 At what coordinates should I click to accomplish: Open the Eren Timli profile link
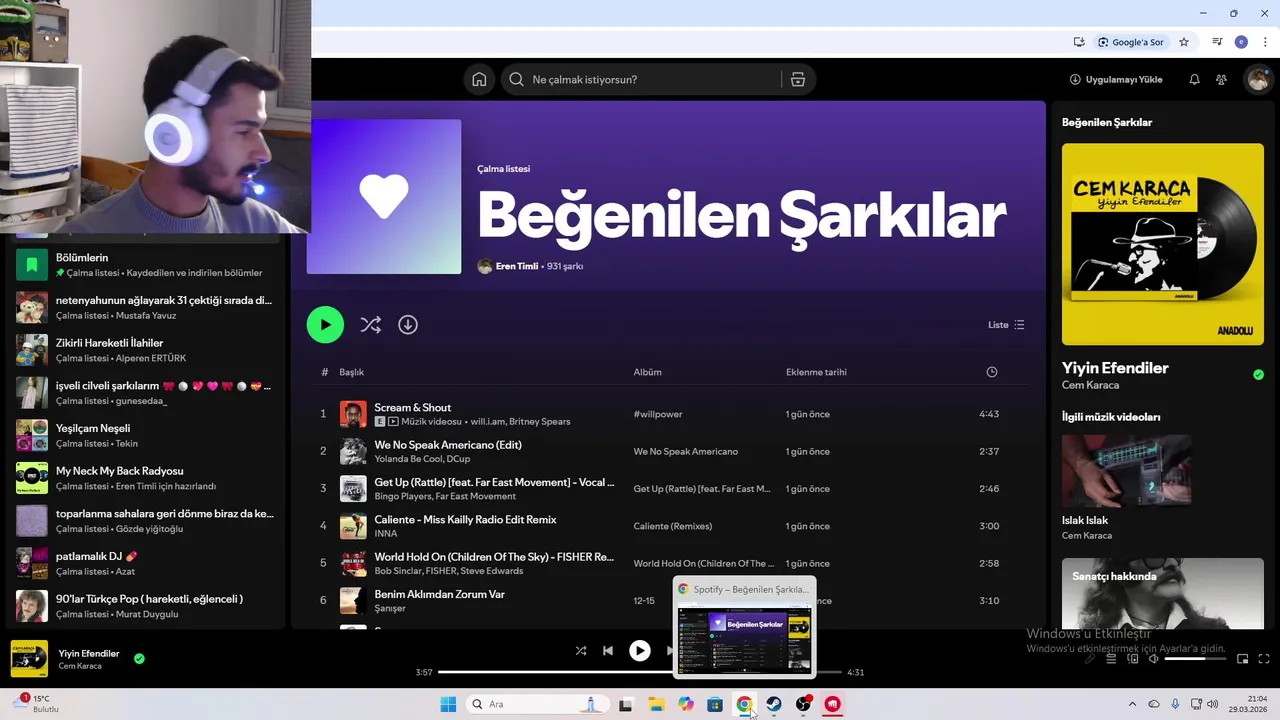(517, 267)
